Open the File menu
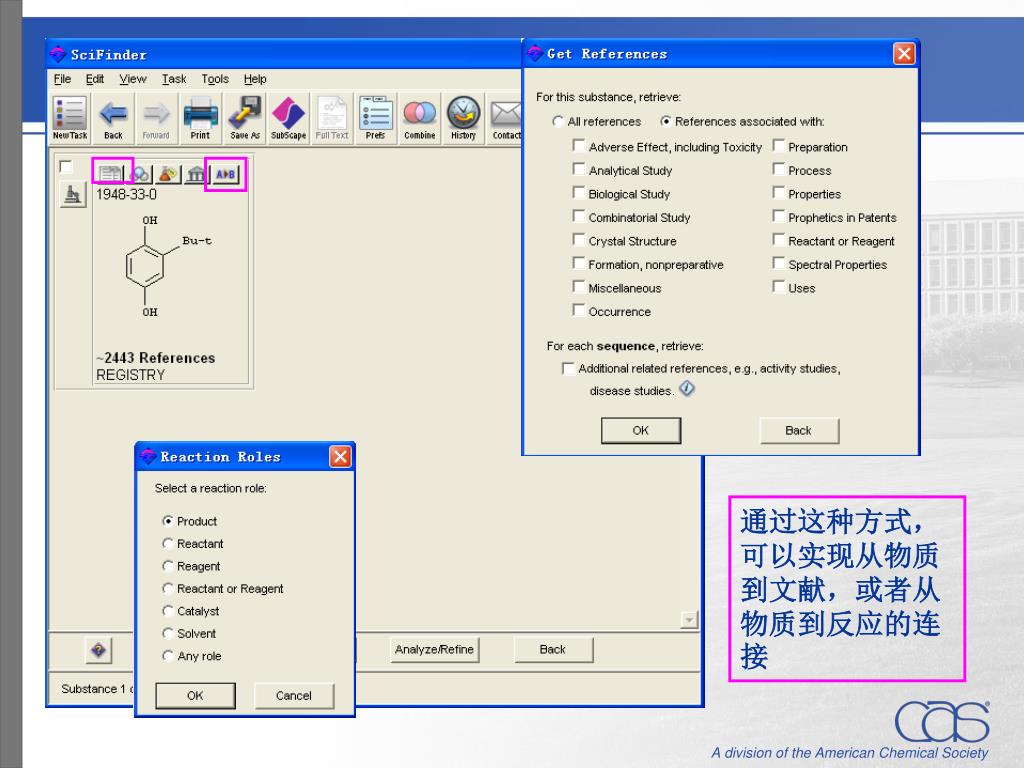This screenshot has width=1024, height=768. click(62, 79)
